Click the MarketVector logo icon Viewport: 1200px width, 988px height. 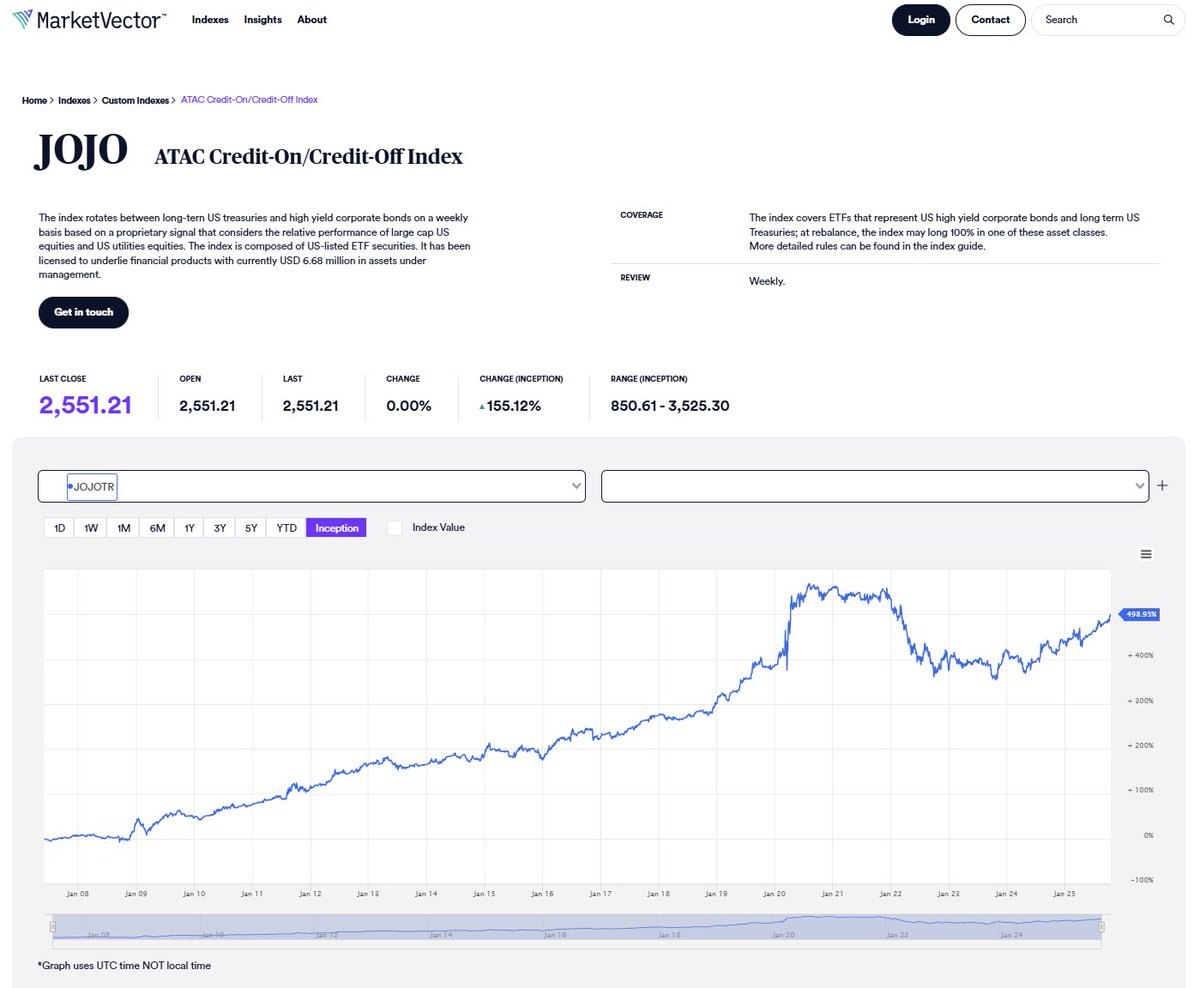click(24, 20)
